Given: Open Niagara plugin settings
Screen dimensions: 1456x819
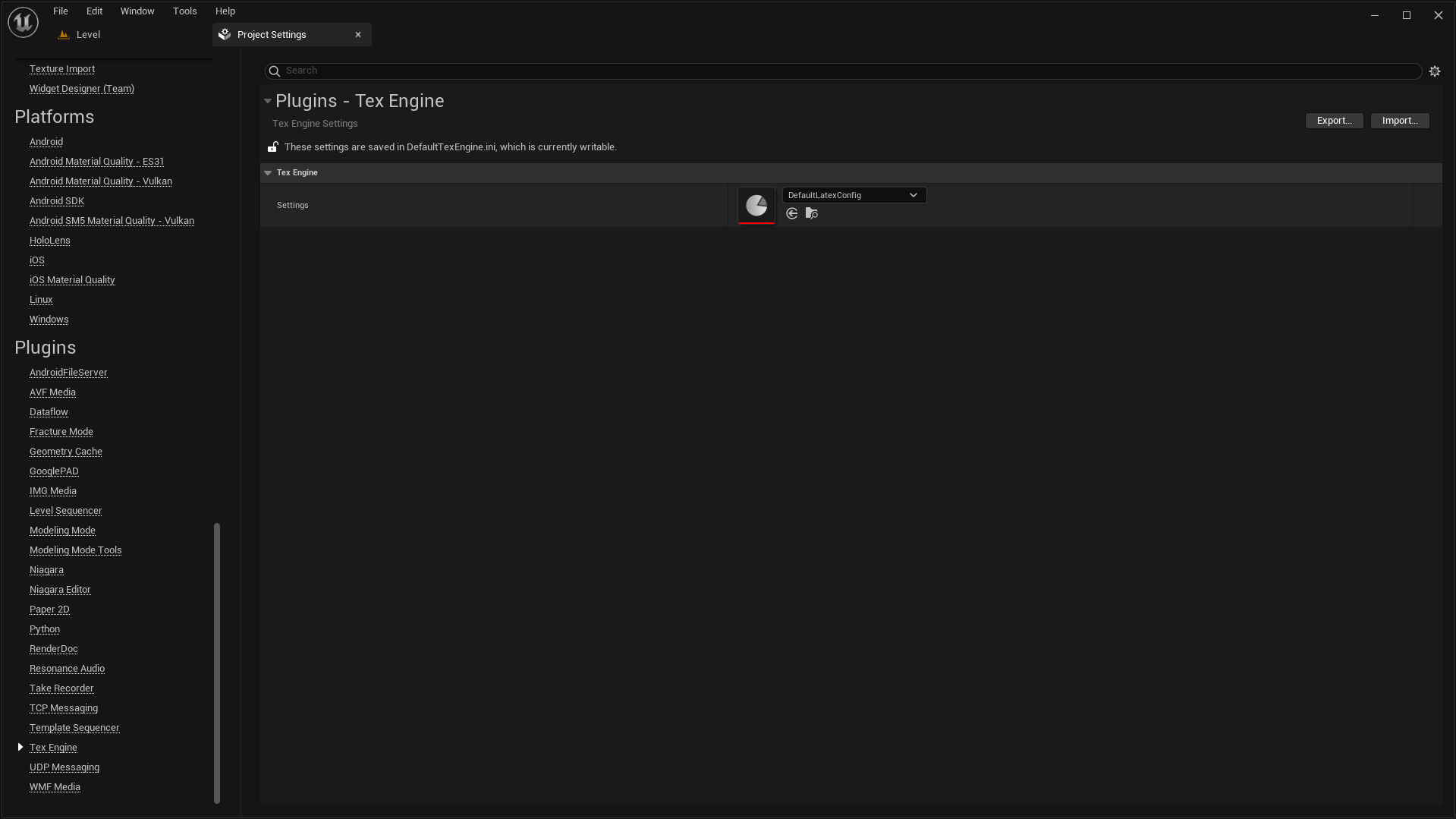Looking at the screenshot, I should tap(46, 569).
